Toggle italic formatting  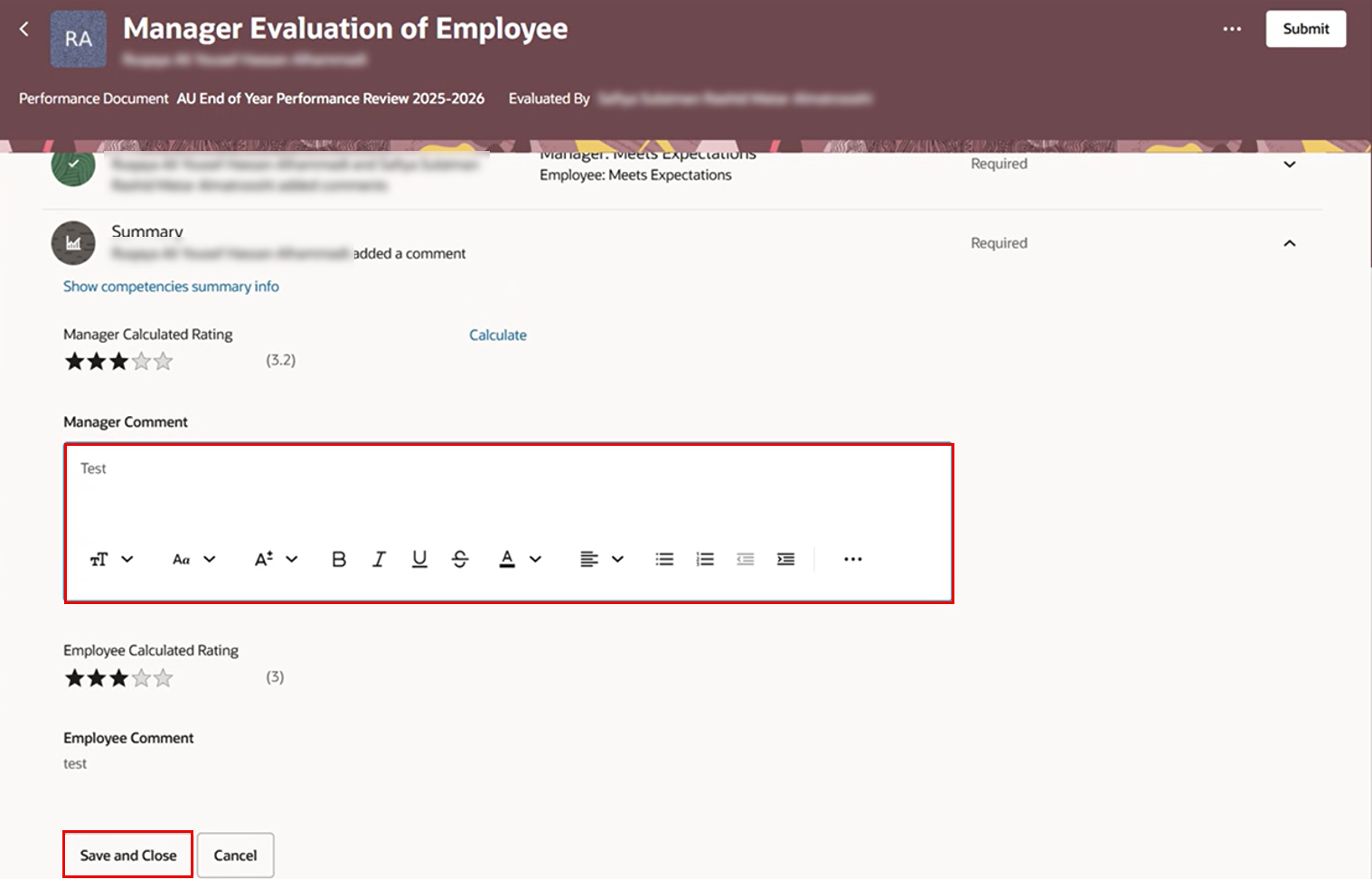coord(379,560)
